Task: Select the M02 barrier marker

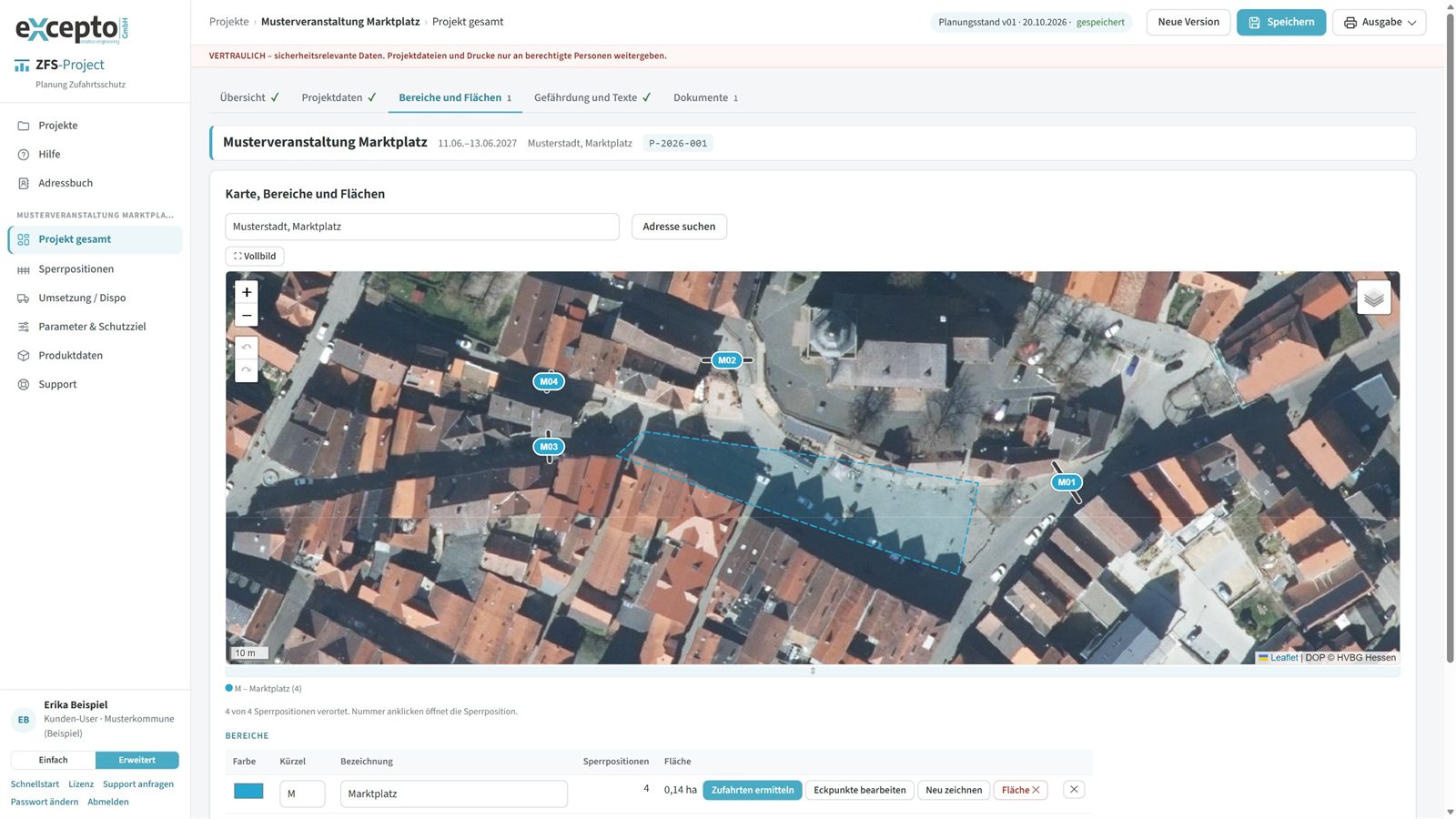Action: [727, 360]
